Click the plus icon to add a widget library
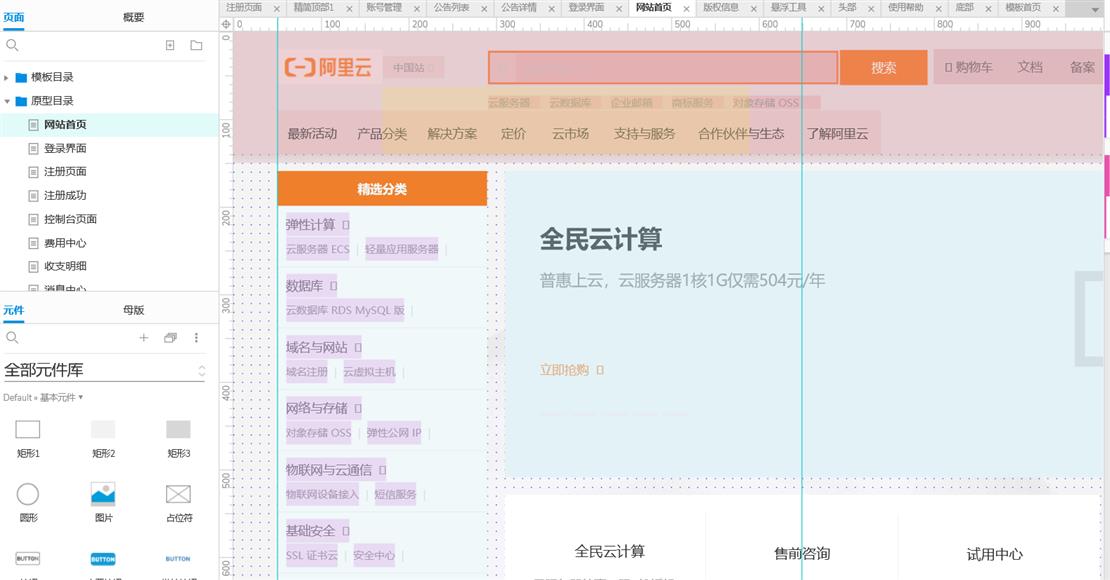 pyautogui.click(x=144, y=338)
